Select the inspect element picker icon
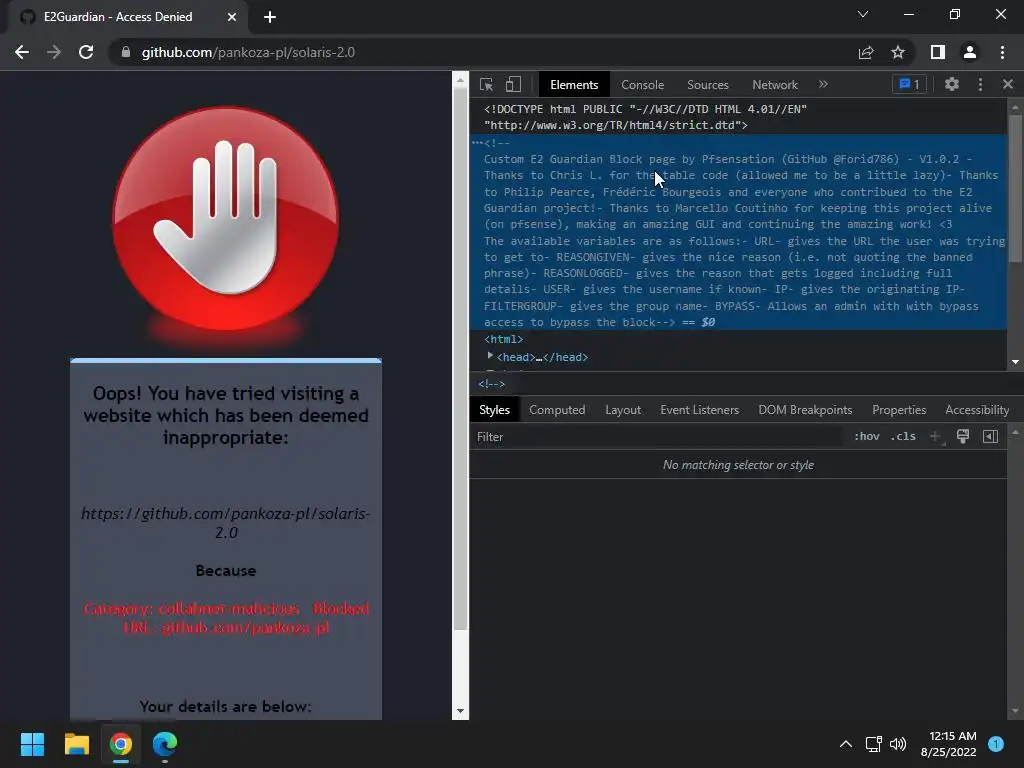 pyautogui.click(x=487, y=84)
